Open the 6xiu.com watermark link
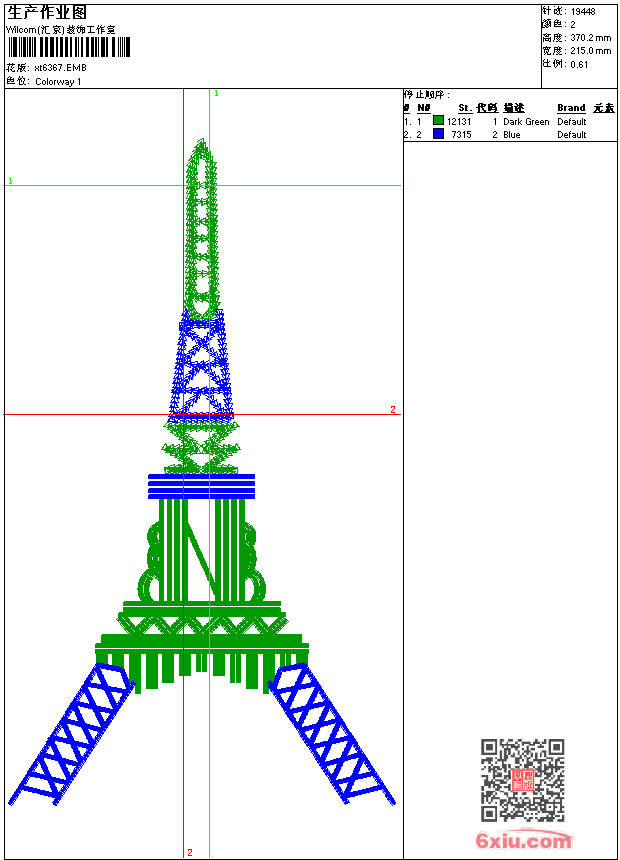This screenshot has width=620, height=860. click(523, 842)
